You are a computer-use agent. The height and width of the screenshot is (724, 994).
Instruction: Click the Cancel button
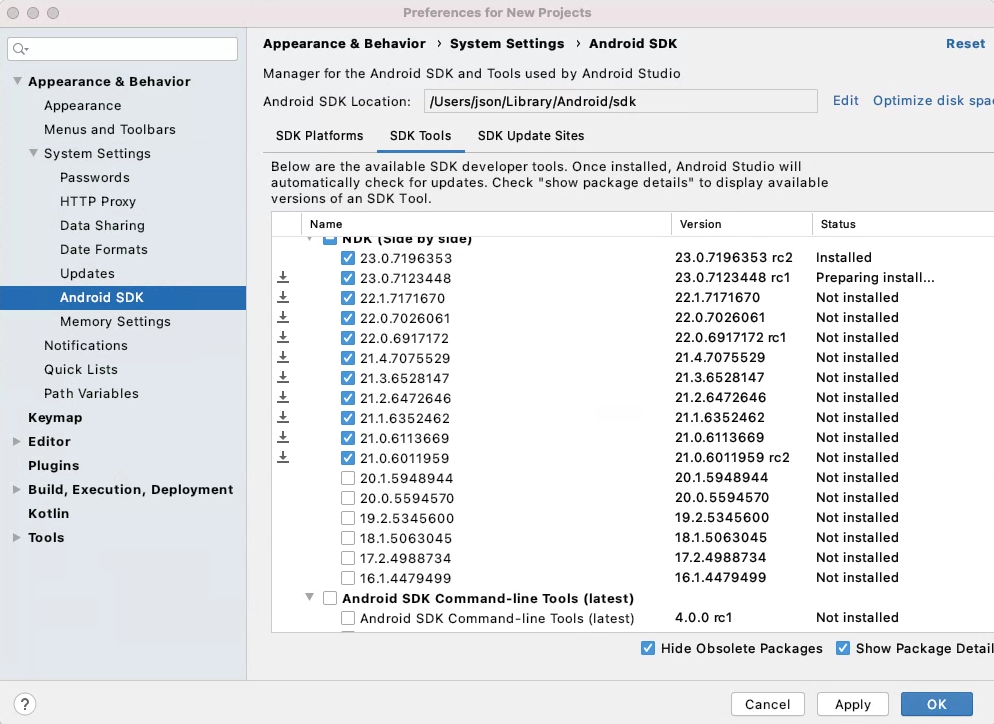[x=767, y=704]
